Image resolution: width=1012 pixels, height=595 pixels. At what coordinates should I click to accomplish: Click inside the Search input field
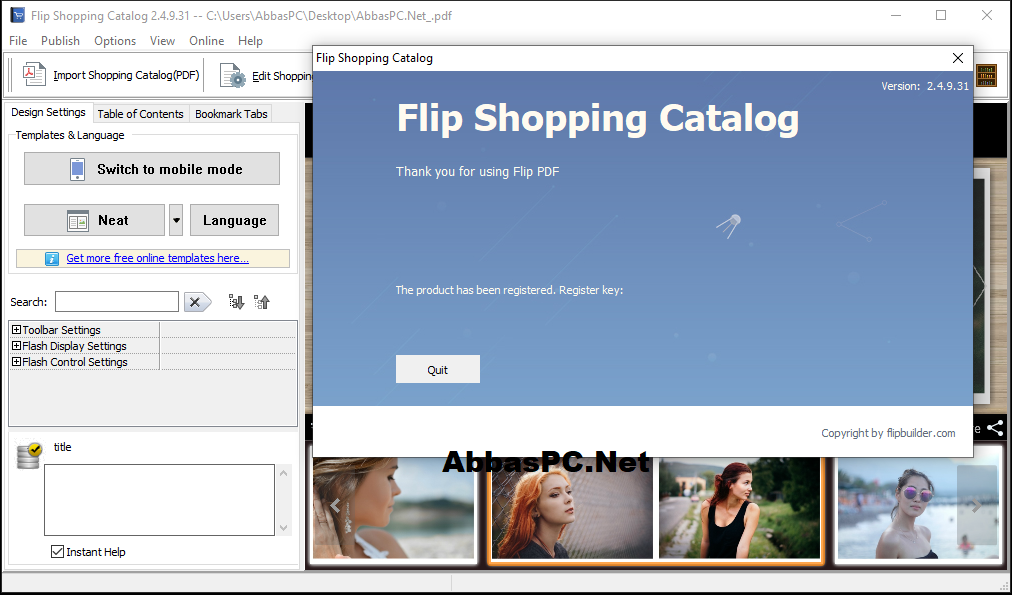pyautogui.click(x=117, y=301)
